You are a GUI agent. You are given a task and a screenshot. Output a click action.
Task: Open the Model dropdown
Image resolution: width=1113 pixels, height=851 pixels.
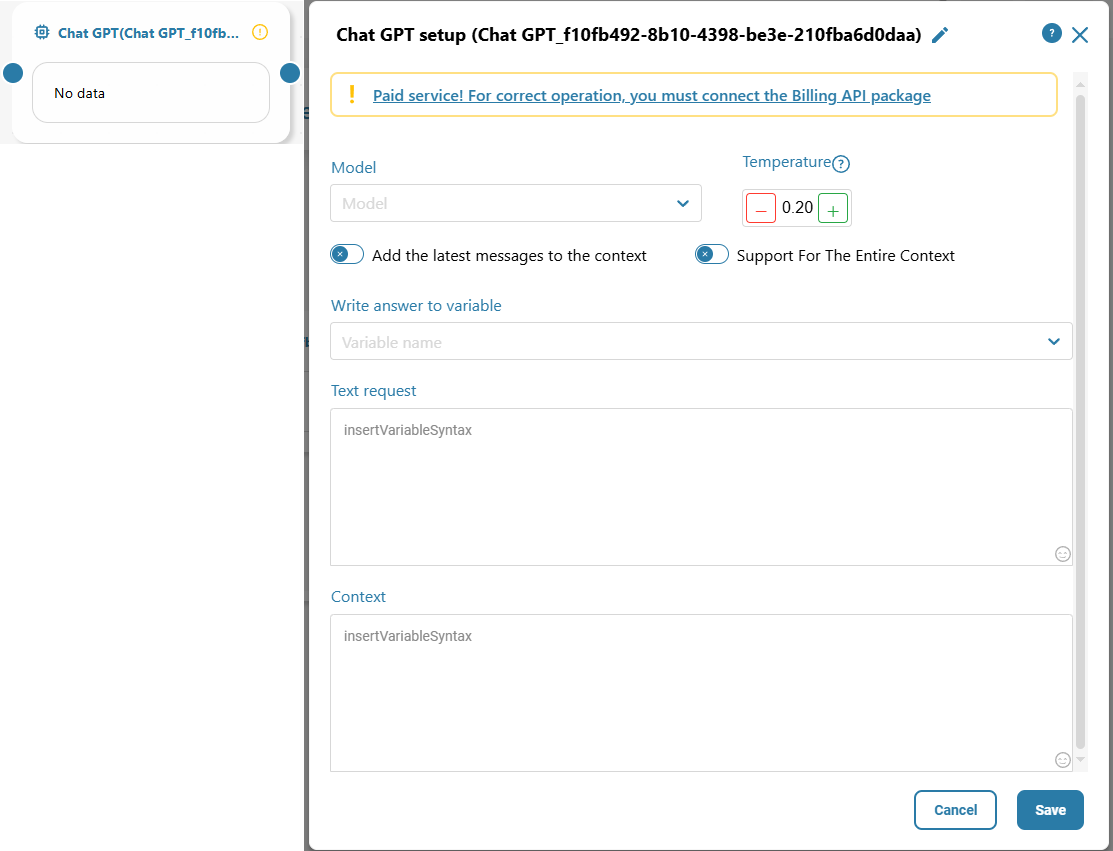point(516,204)
